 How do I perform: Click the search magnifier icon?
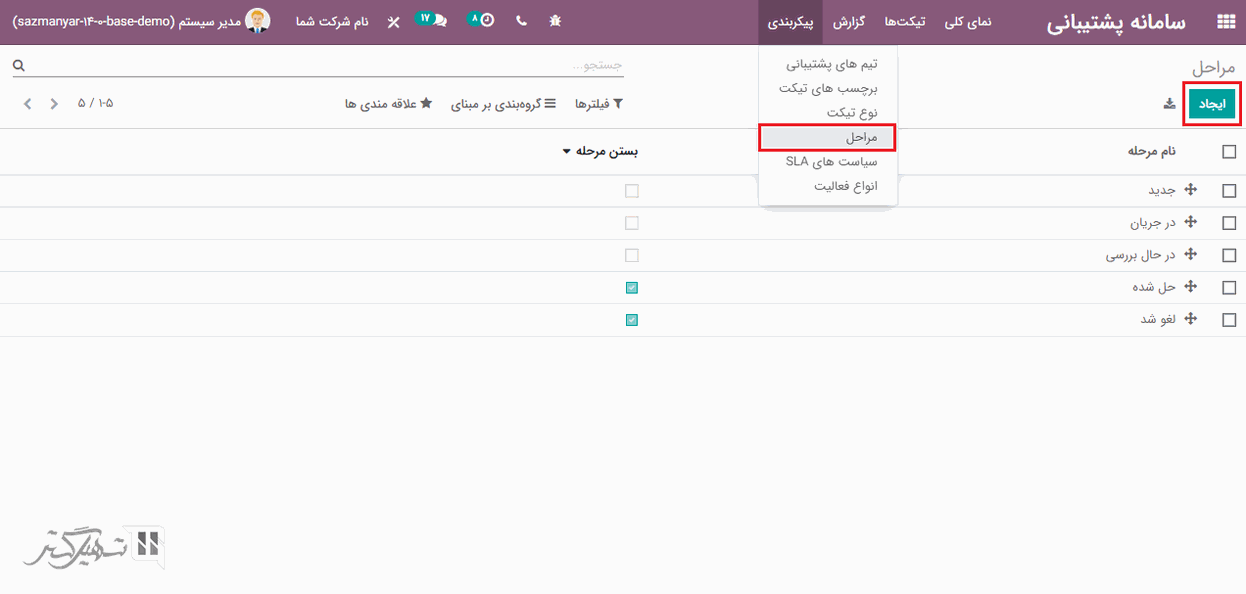pyautogui.click(x=18, y=66)
